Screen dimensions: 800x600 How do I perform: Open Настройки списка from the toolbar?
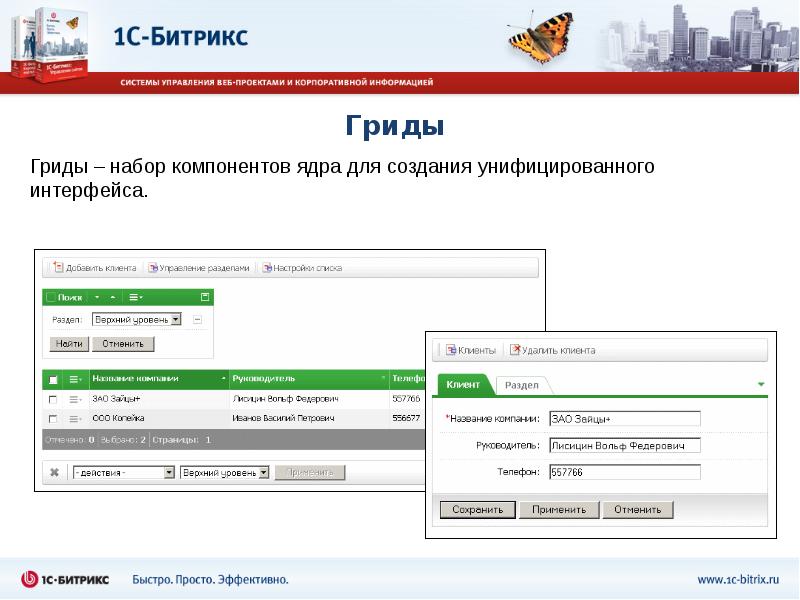coord(302,268)
